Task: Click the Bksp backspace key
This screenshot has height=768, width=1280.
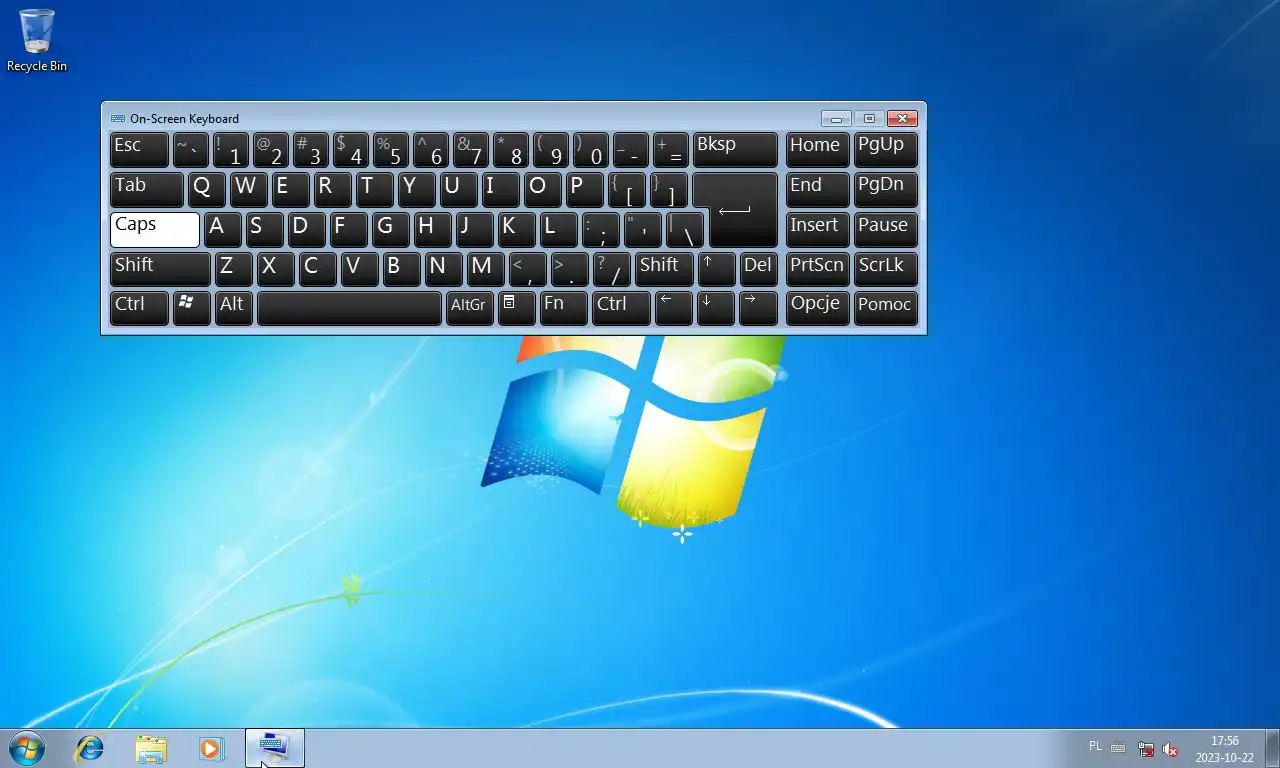Action: pos(735,150)
